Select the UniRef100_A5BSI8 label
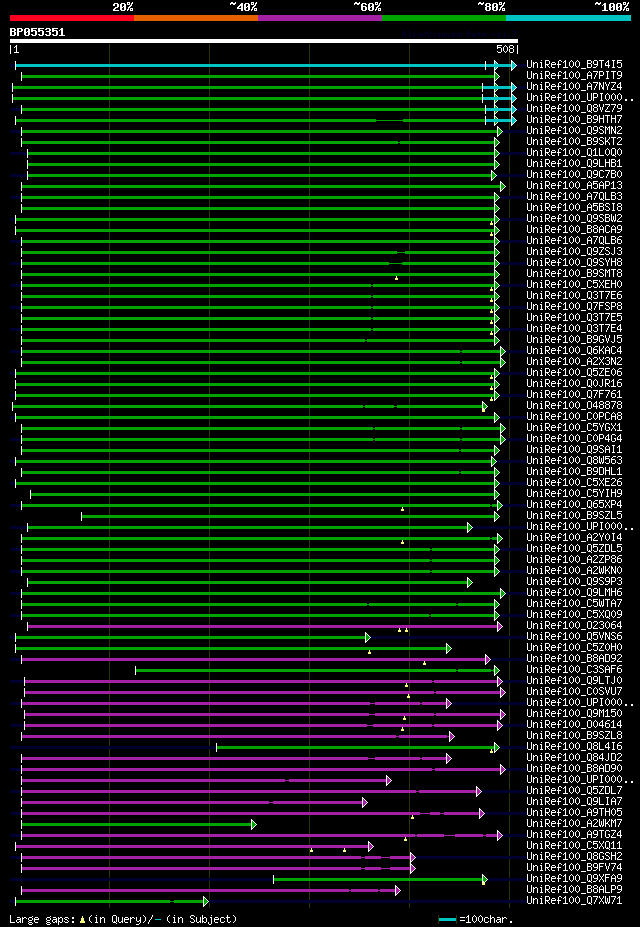The height and width of the screenshot is (927, 640). tap(574, 208)
